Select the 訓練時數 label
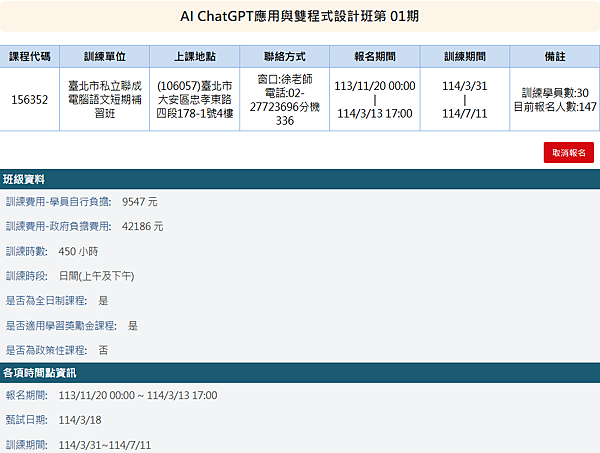 [x=26, y=251]
